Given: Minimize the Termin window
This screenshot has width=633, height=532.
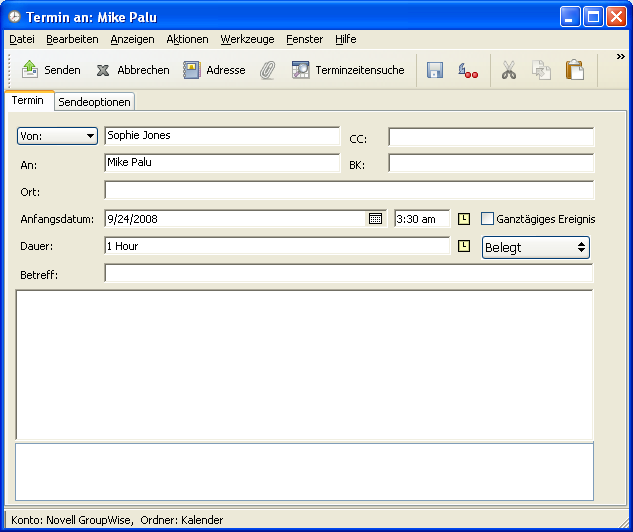Looking at the screenshot, I should pyautogui.click(x=570, y=17).
